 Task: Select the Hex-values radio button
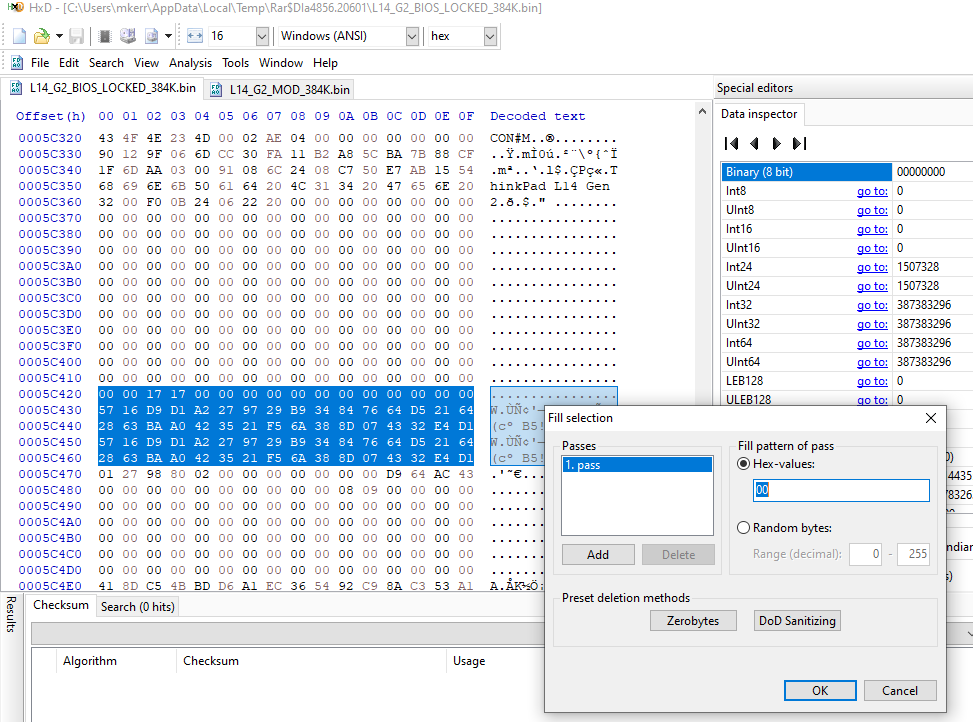[x=743, y=464]
